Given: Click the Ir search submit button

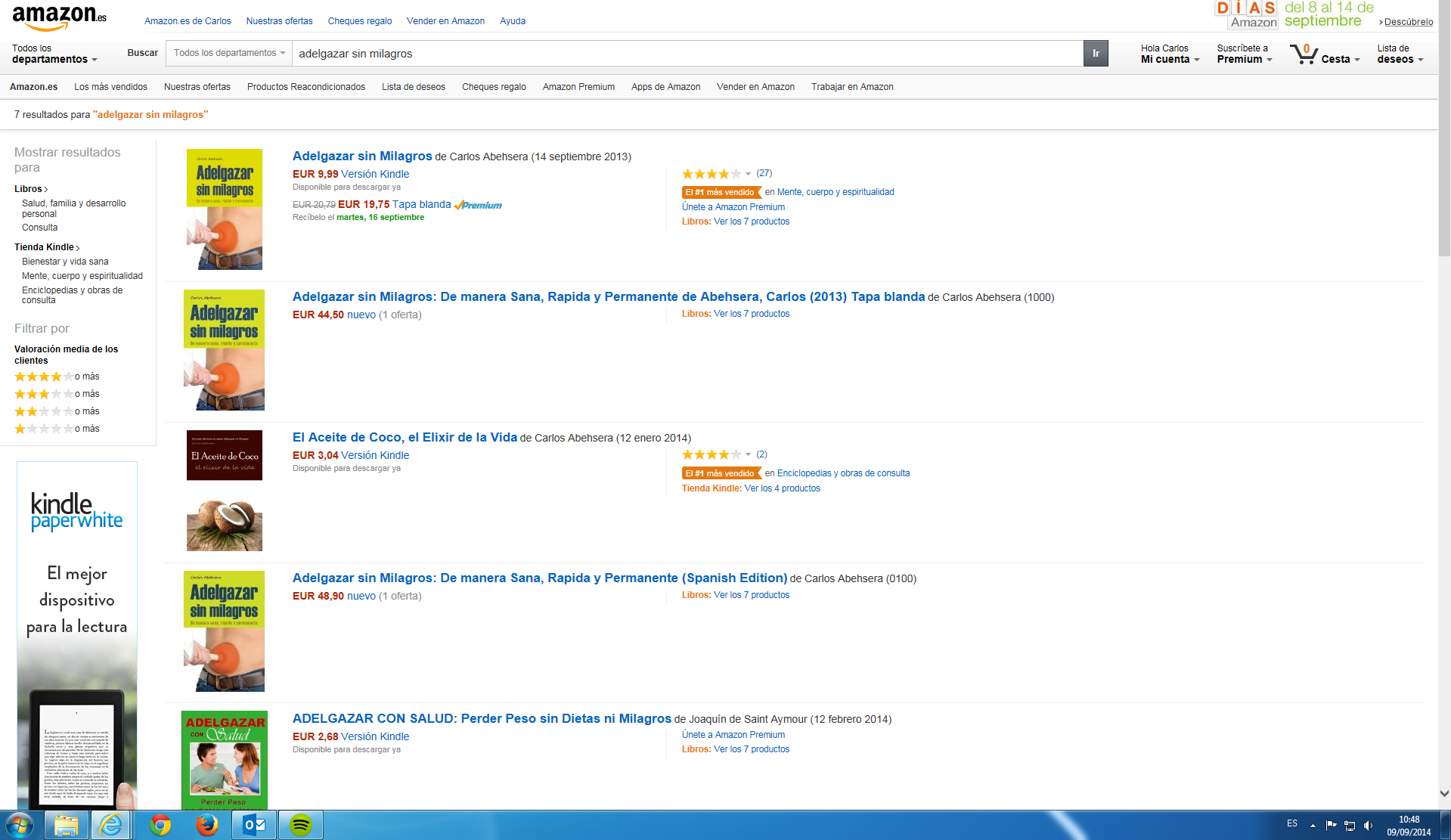Looking at the screenshot, I should click(1096, 54).
